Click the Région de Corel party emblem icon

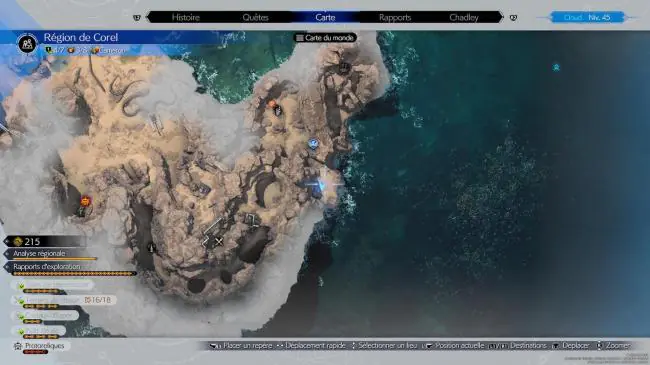[27, 43]
